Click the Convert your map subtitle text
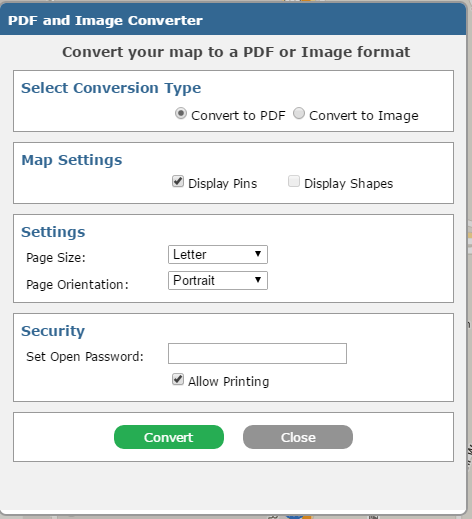 point(236,52)
